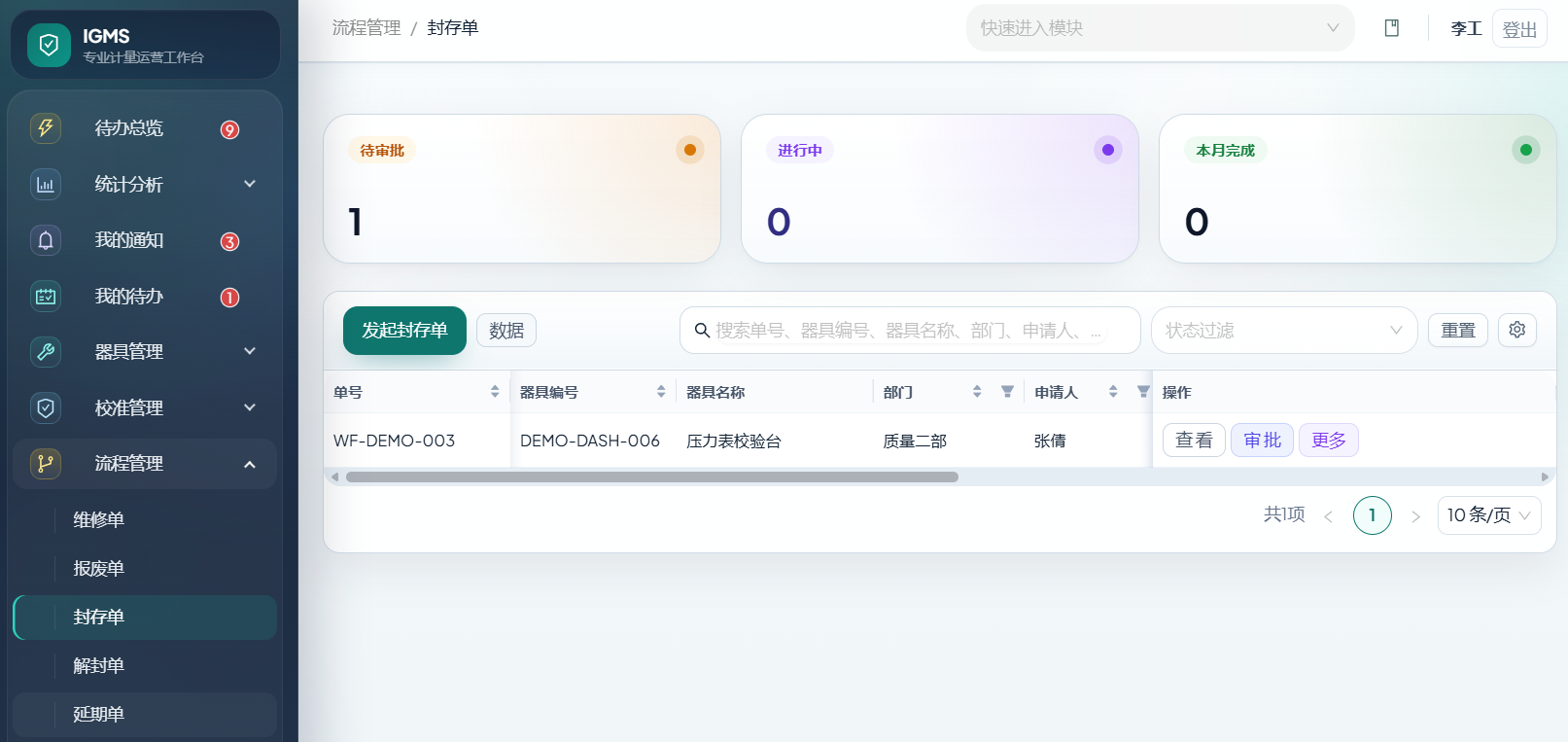This screenshot has width=1568, height=742.
Task: Select the 封存单 submenu item
Action: click(146, 618)
